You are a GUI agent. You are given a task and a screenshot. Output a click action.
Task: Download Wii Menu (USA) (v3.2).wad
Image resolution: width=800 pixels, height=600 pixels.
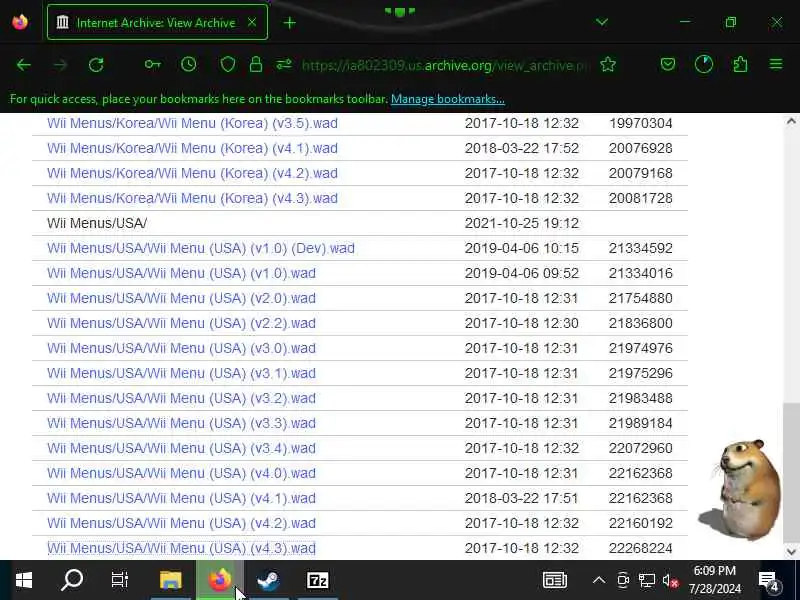(182, 398)
